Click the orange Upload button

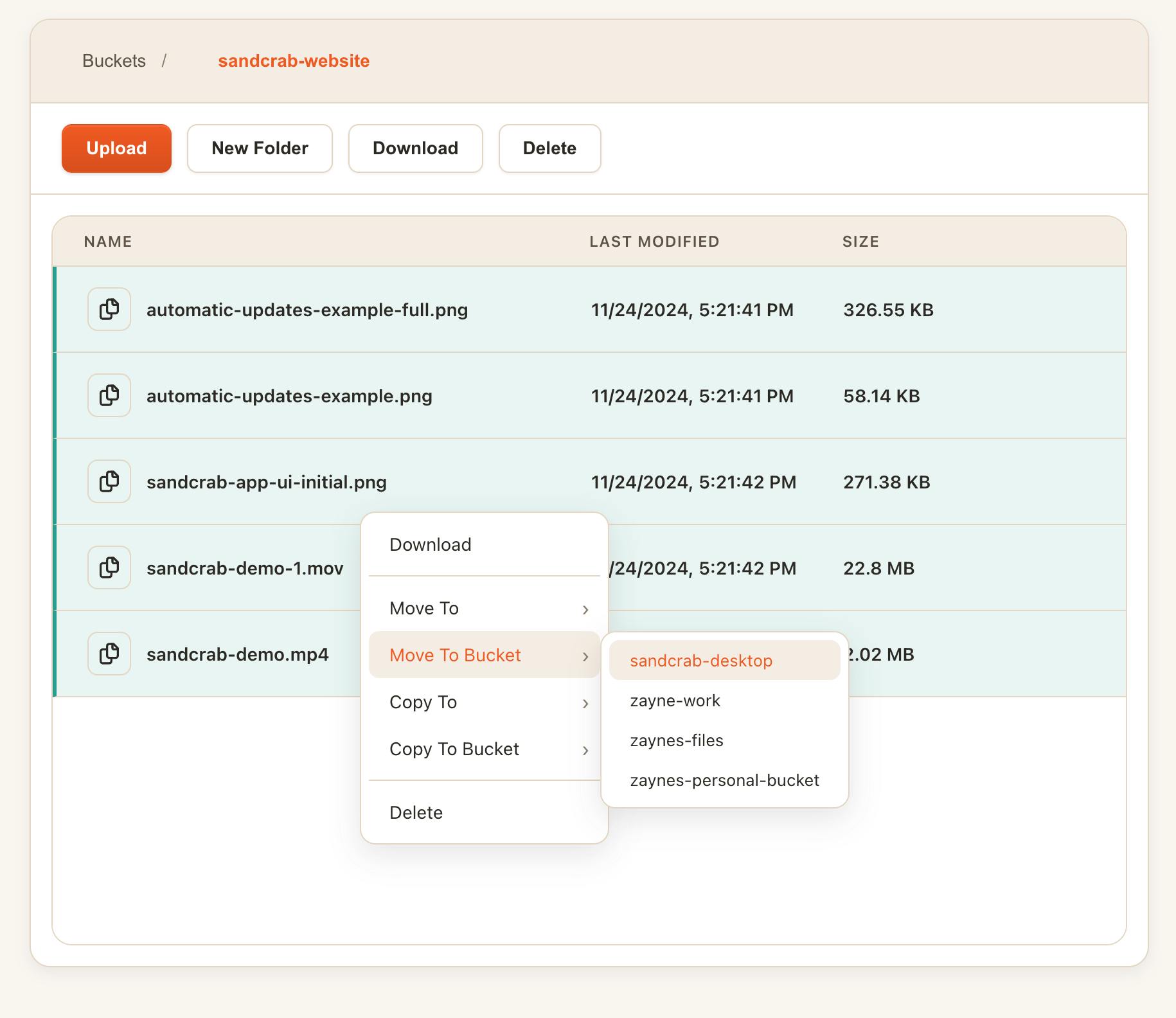[116, 148]
